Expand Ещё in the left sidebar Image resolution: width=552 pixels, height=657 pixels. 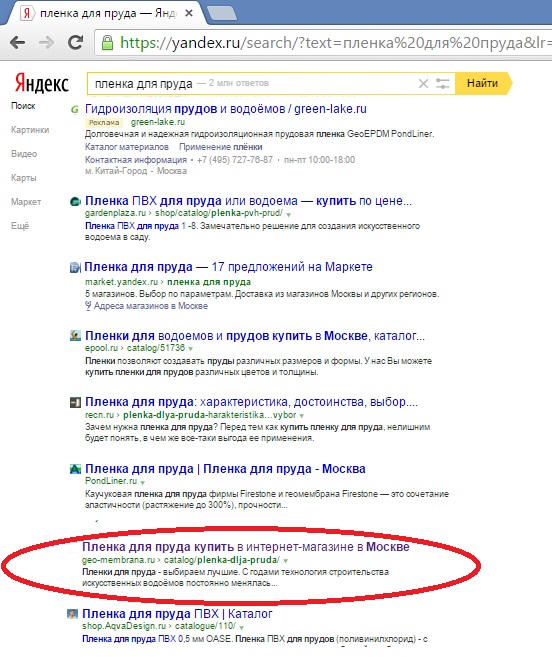(x=20, y=226)
